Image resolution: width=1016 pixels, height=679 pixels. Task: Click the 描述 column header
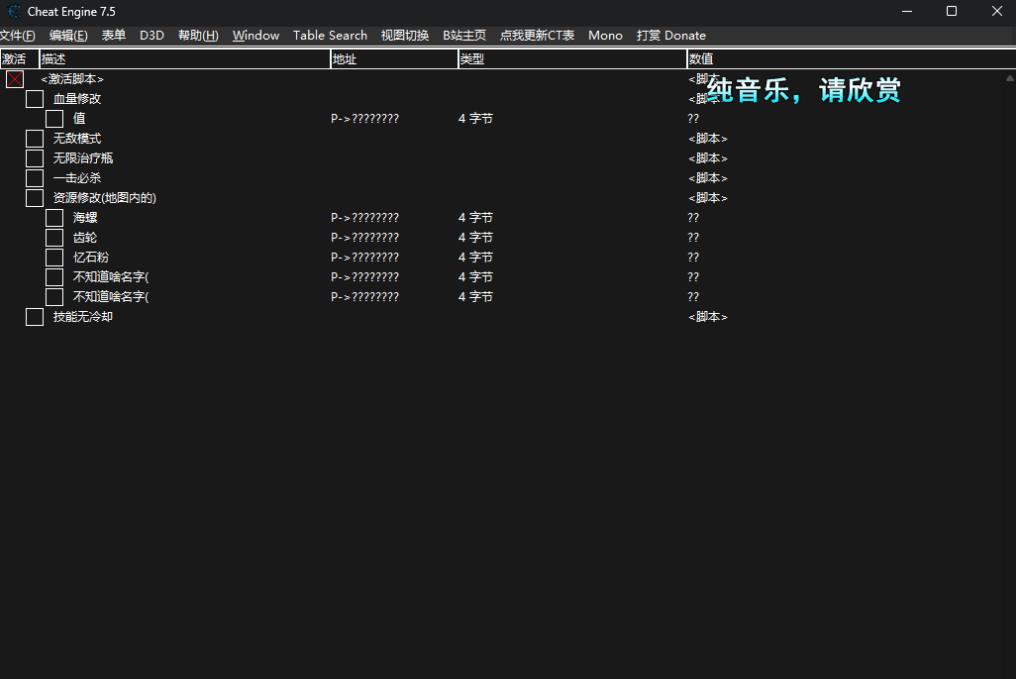click(x=185, y=59)
